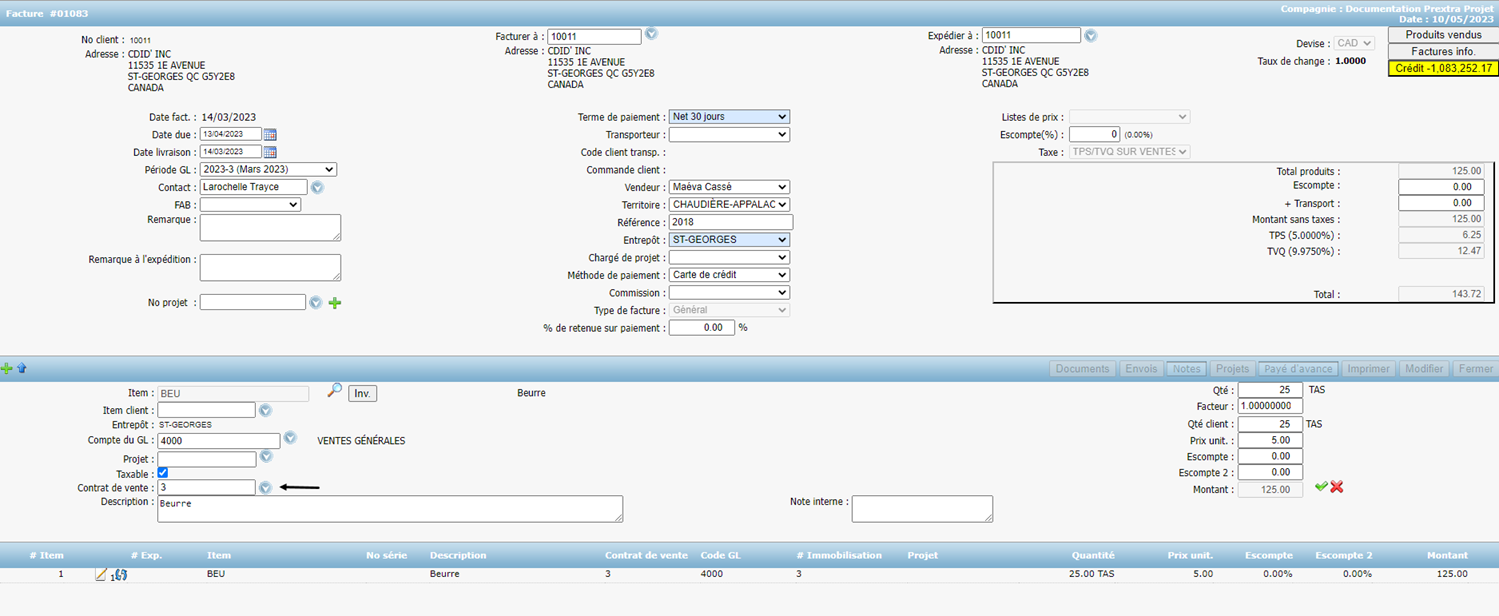Click the magnifier icon next to Item field
This screenshot has width=1499, height=616.
(335, 392)
